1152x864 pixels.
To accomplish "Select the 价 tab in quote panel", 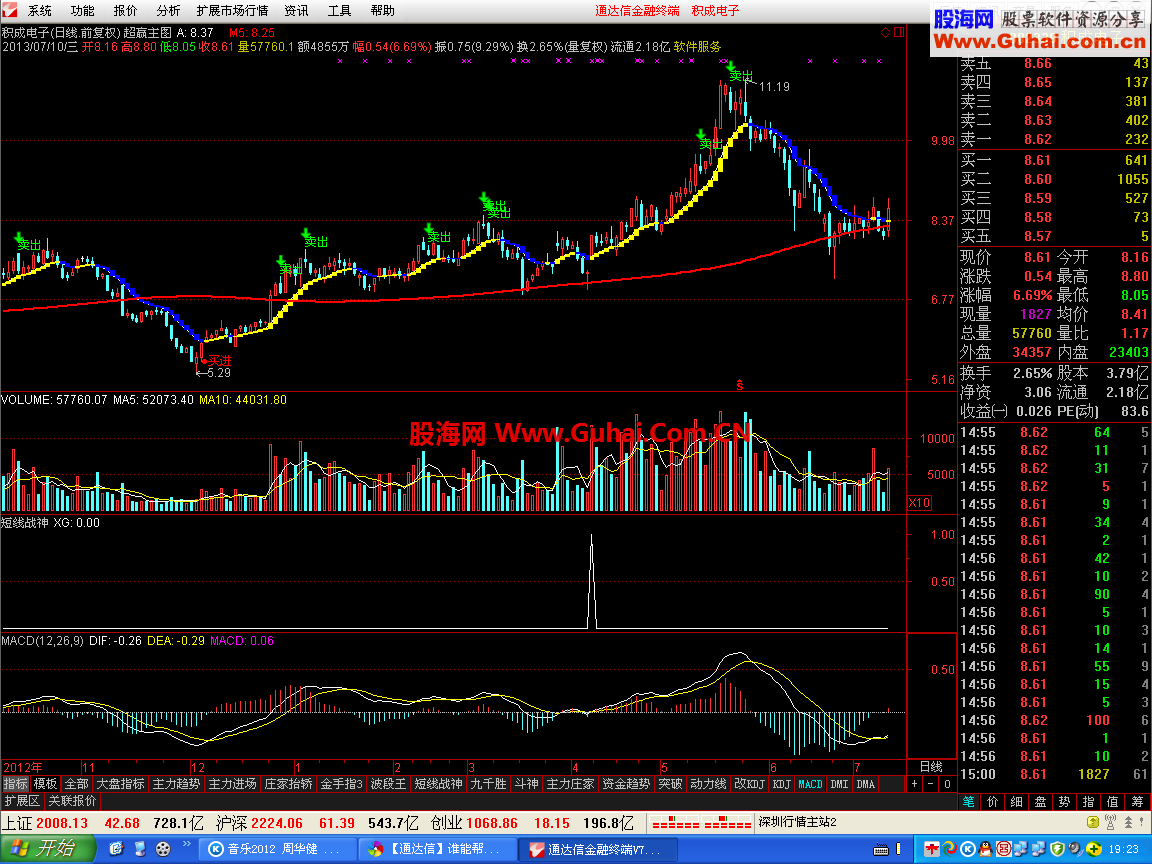I will (x=993, y=802).
